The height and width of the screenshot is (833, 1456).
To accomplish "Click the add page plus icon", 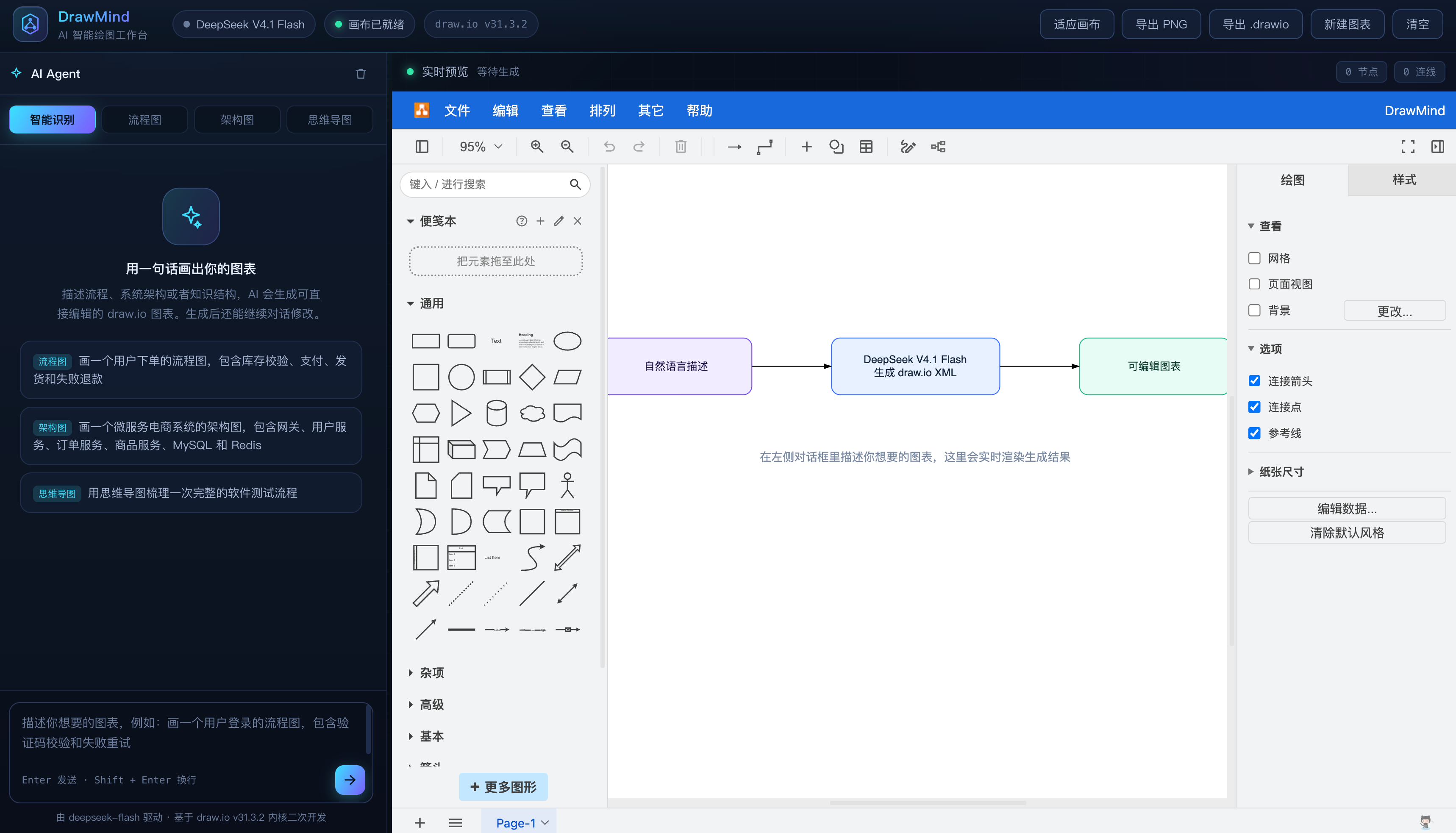I will (x=420, y=823).
